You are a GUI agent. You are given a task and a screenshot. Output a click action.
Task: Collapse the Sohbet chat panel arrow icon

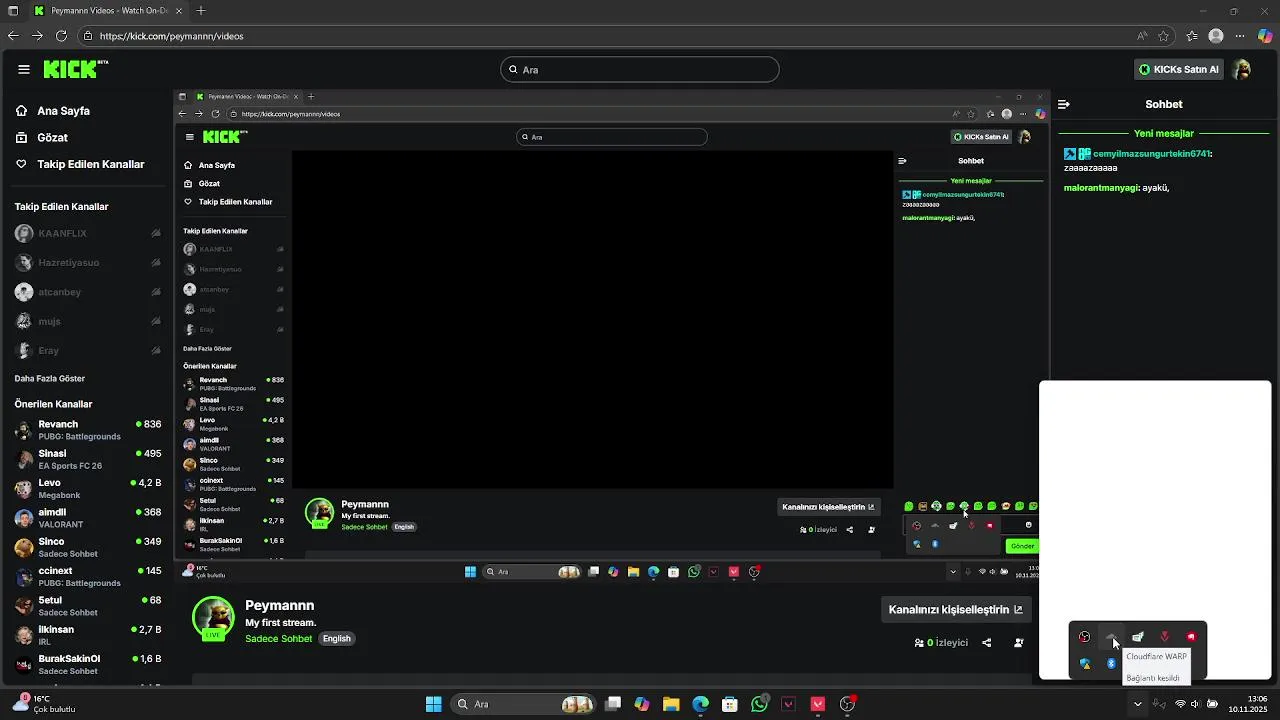coord(1064,104)
